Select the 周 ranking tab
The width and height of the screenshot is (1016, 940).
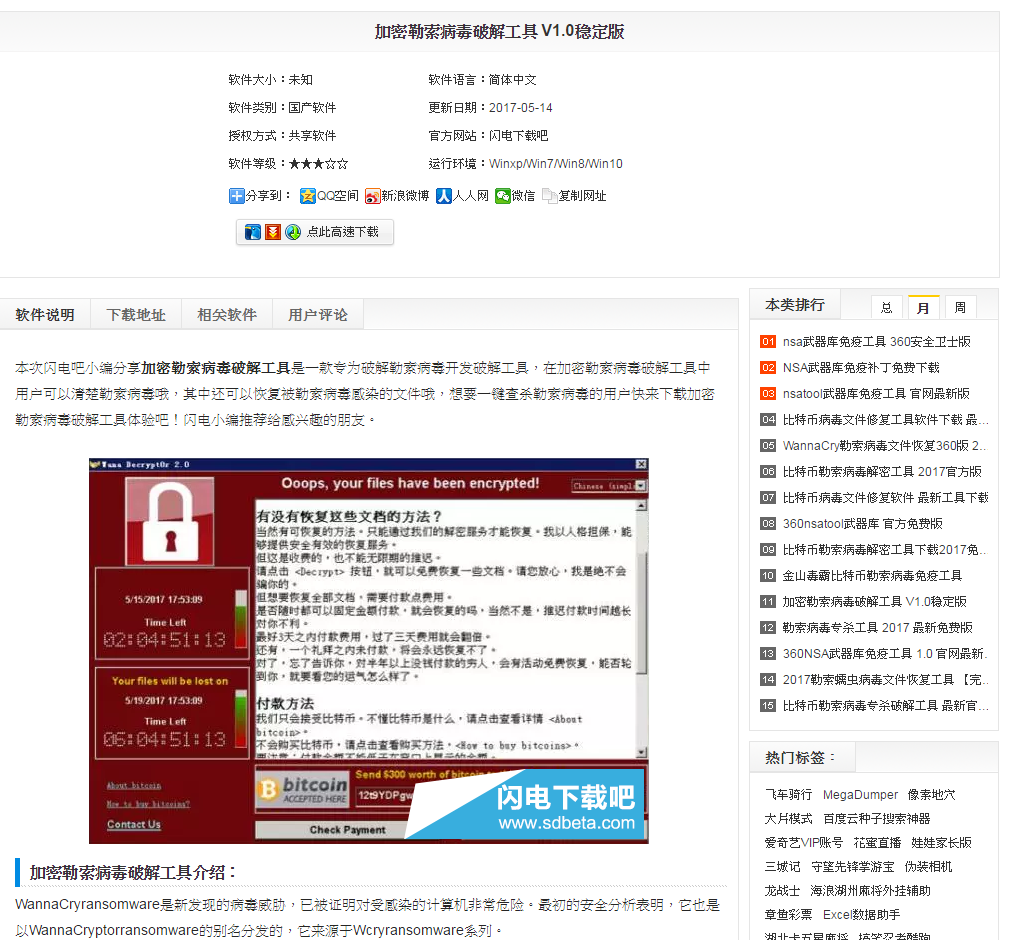click(960, 307)
